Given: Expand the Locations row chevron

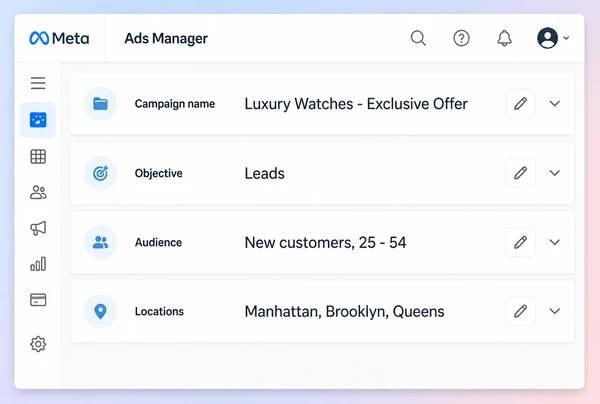Looking at the screenshot, I should click(x=555, y=311).
